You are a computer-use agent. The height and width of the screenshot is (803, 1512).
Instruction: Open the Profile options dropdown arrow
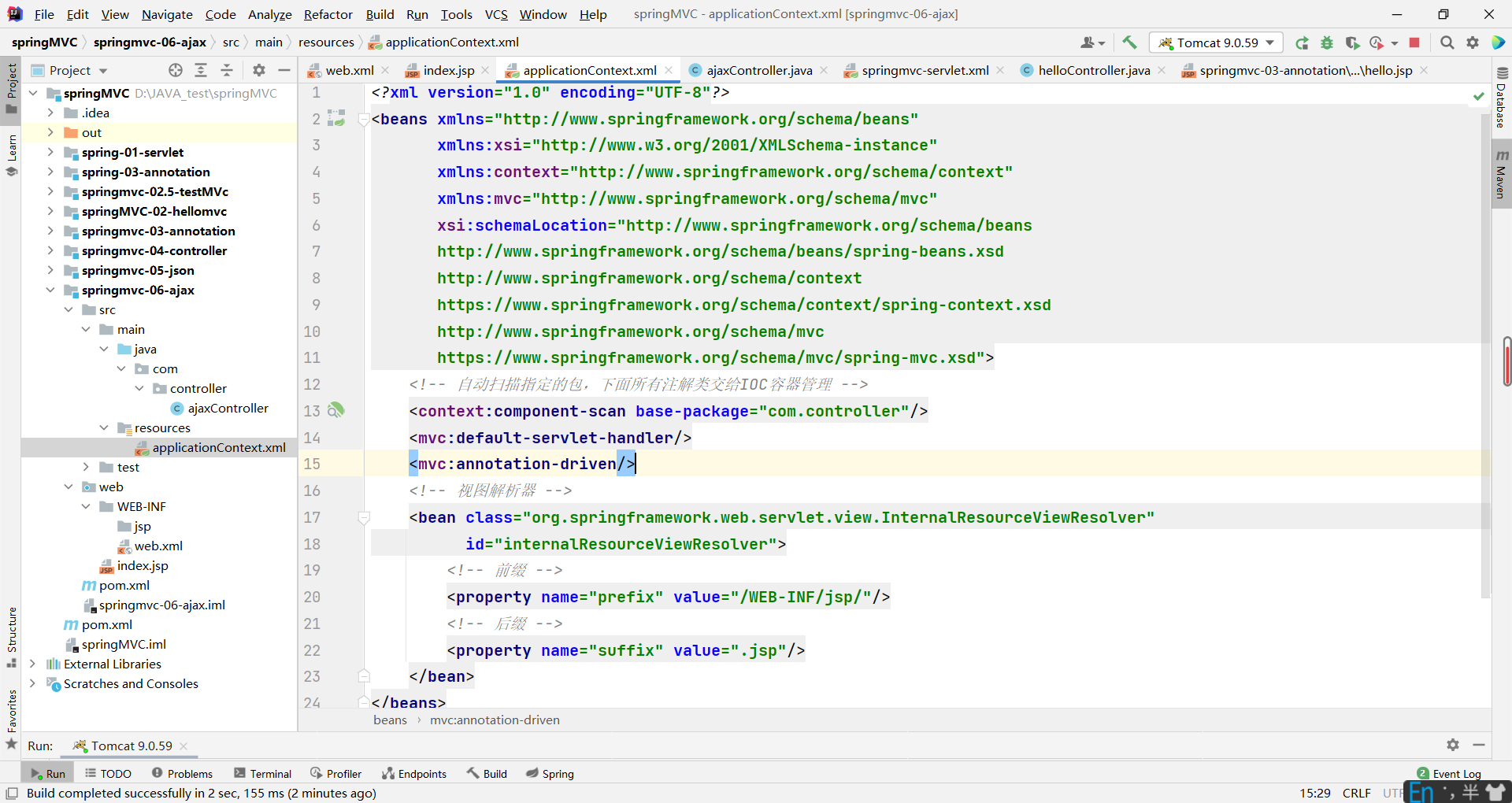coord(1395,43)
